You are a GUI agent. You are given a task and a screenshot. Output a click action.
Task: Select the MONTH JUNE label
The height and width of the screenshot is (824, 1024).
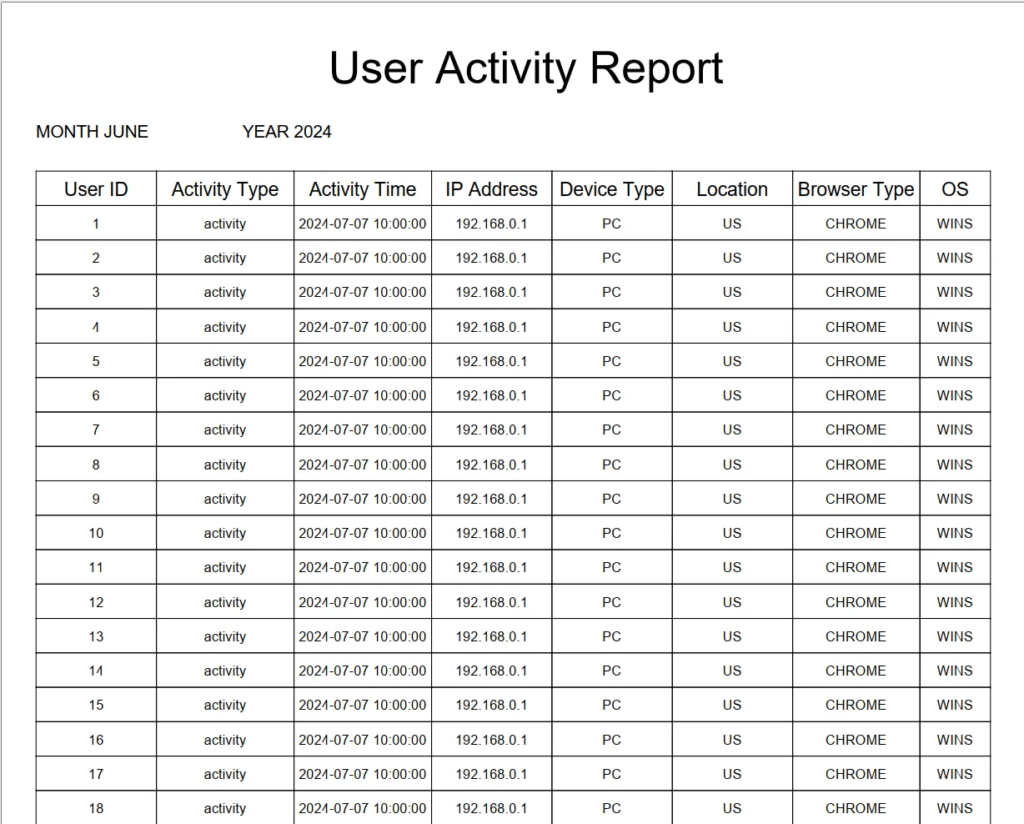tap(92, 132)
